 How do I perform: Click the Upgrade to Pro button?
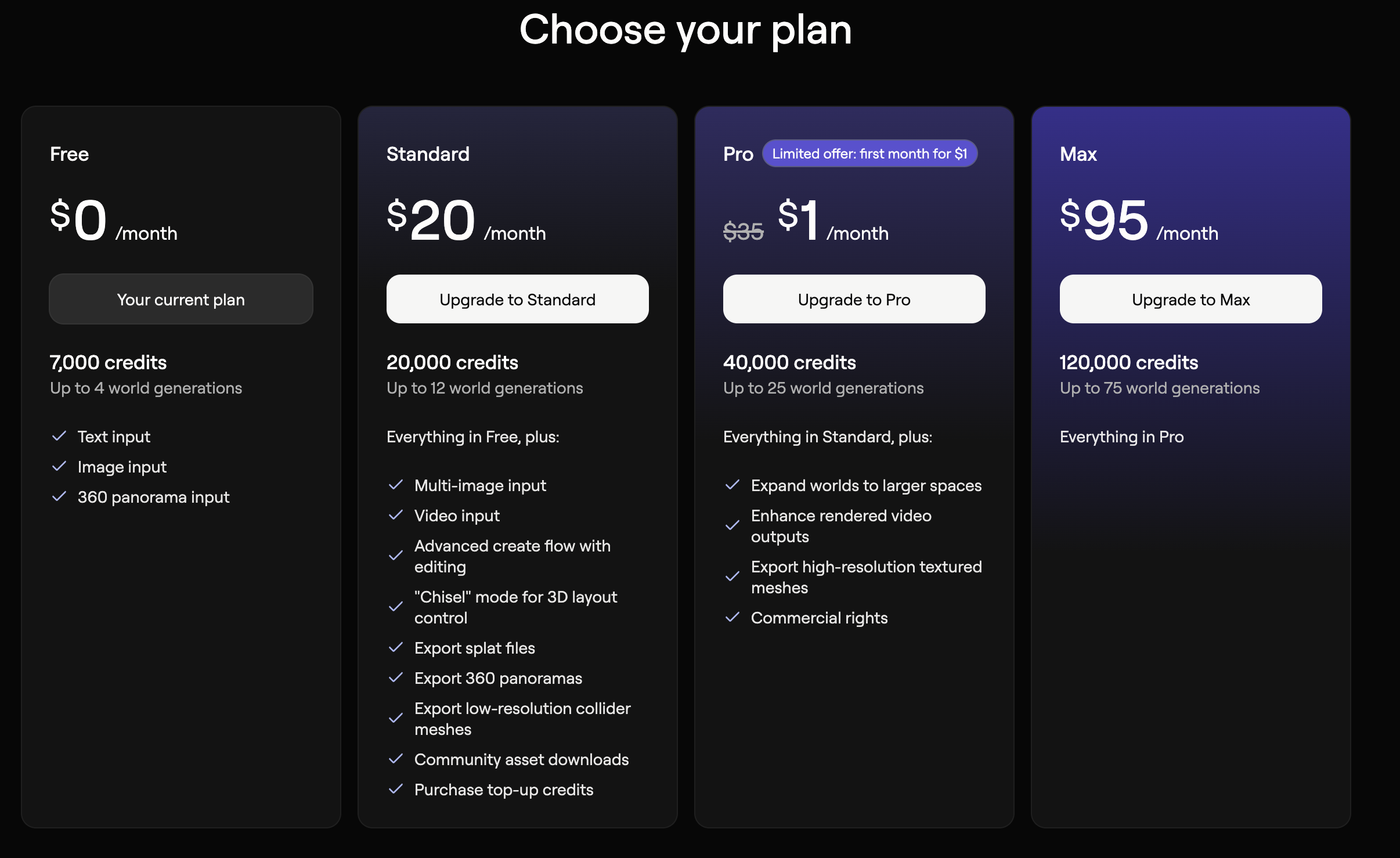[x=854, y=300]
